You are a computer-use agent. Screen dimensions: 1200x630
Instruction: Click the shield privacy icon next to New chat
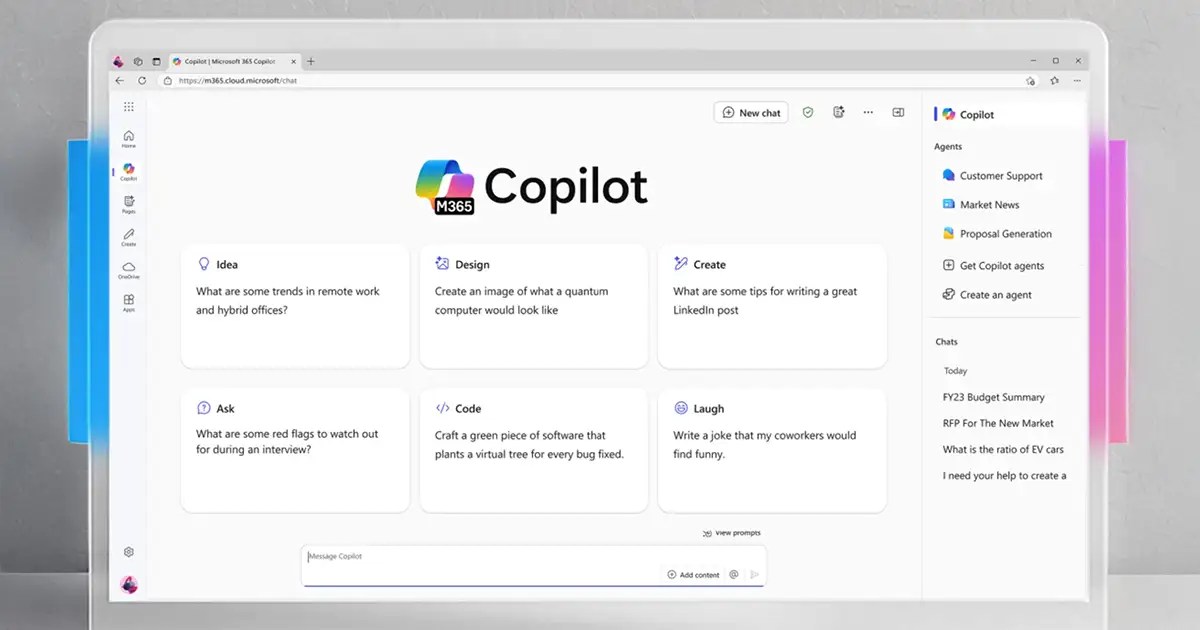(x=808, y=112)
